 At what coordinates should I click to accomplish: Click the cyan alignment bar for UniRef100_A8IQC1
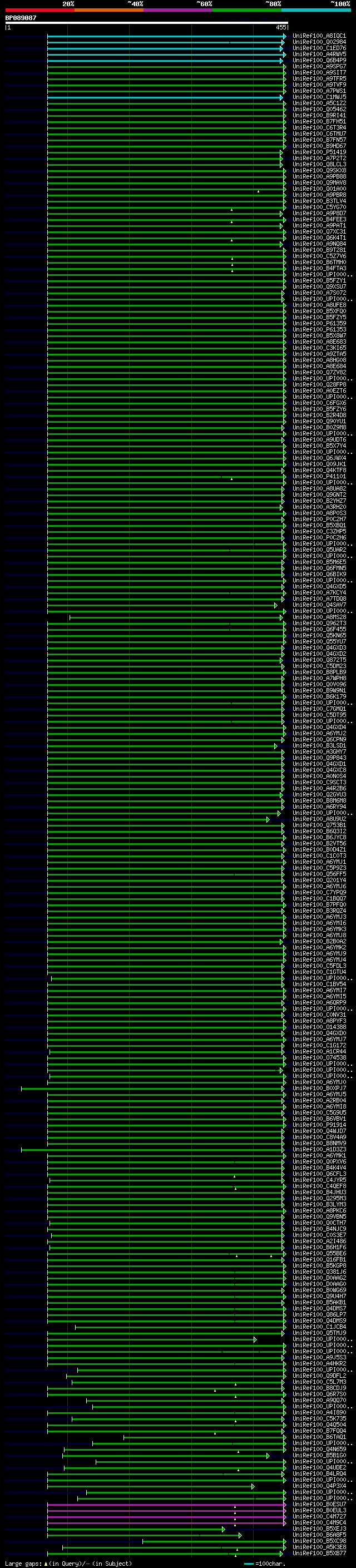pyautogui.click(x=167, y=37)
